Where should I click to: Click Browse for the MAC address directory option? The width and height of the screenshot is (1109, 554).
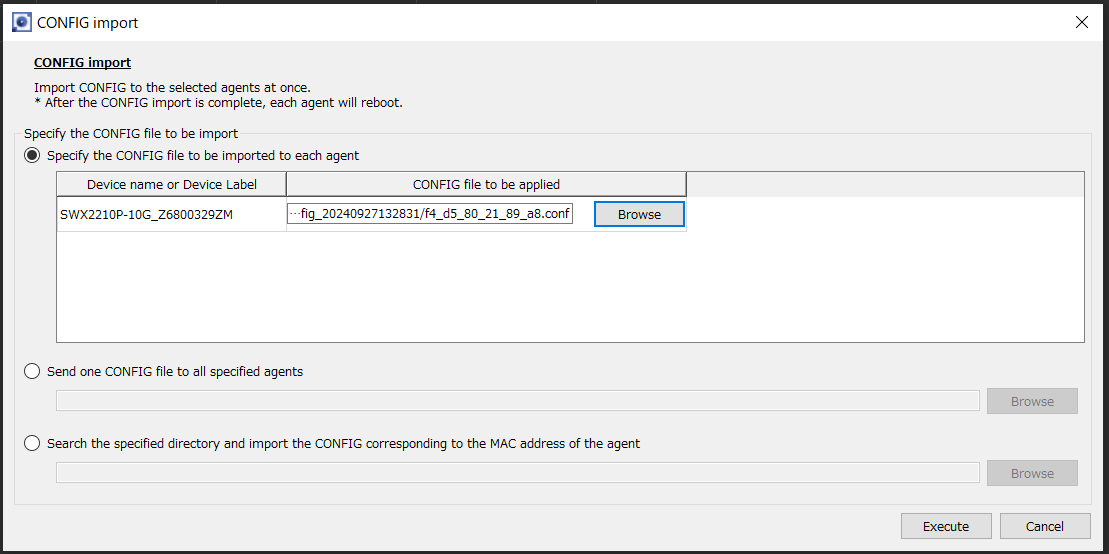point(1032,473)
